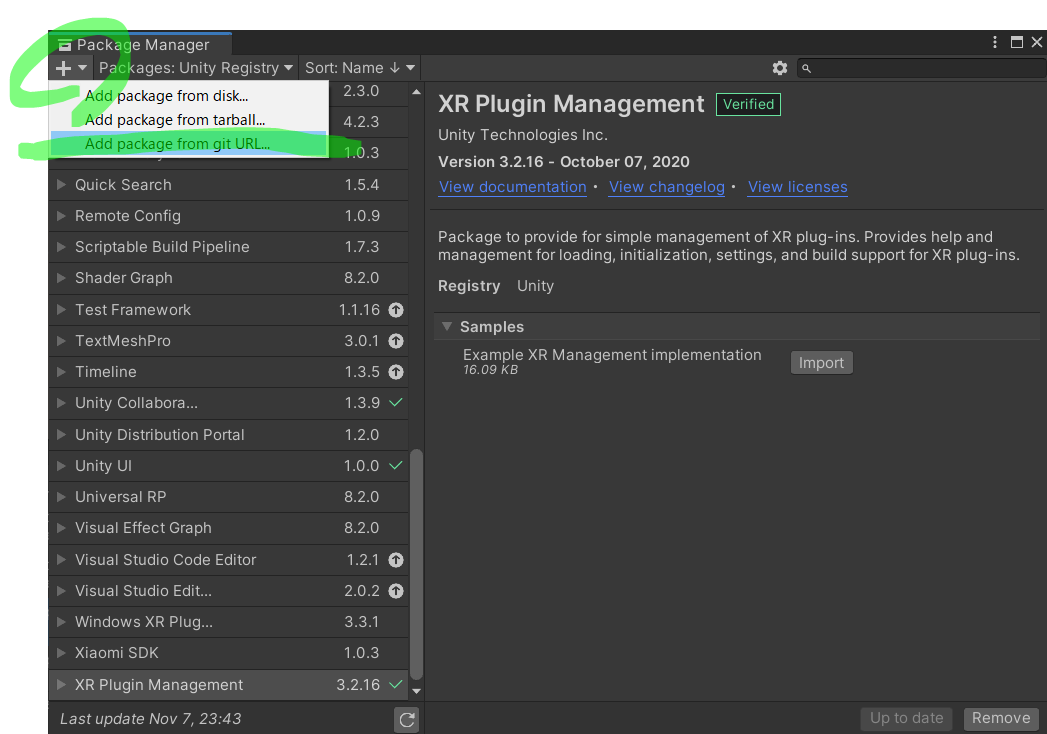Screen dimensions: 1047x734
Task: Open the View documentation link
Action: [512, 187]
